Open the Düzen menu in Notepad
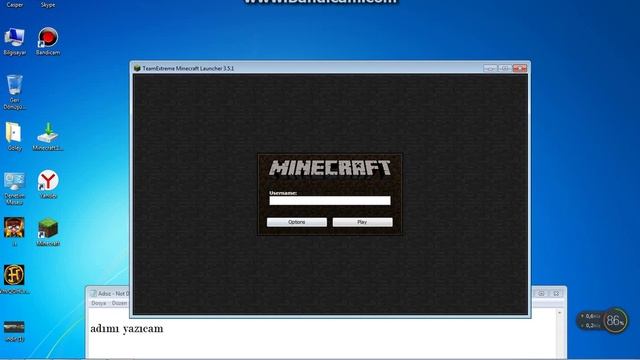Viewport: 640px width, 360px height. tap(119, 303)
